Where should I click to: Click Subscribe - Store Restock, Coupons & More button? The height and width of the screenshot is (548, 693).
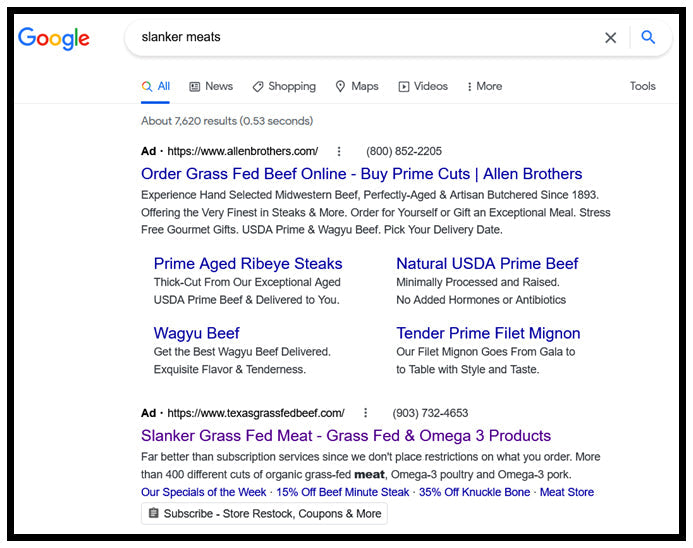pos(264,514)
